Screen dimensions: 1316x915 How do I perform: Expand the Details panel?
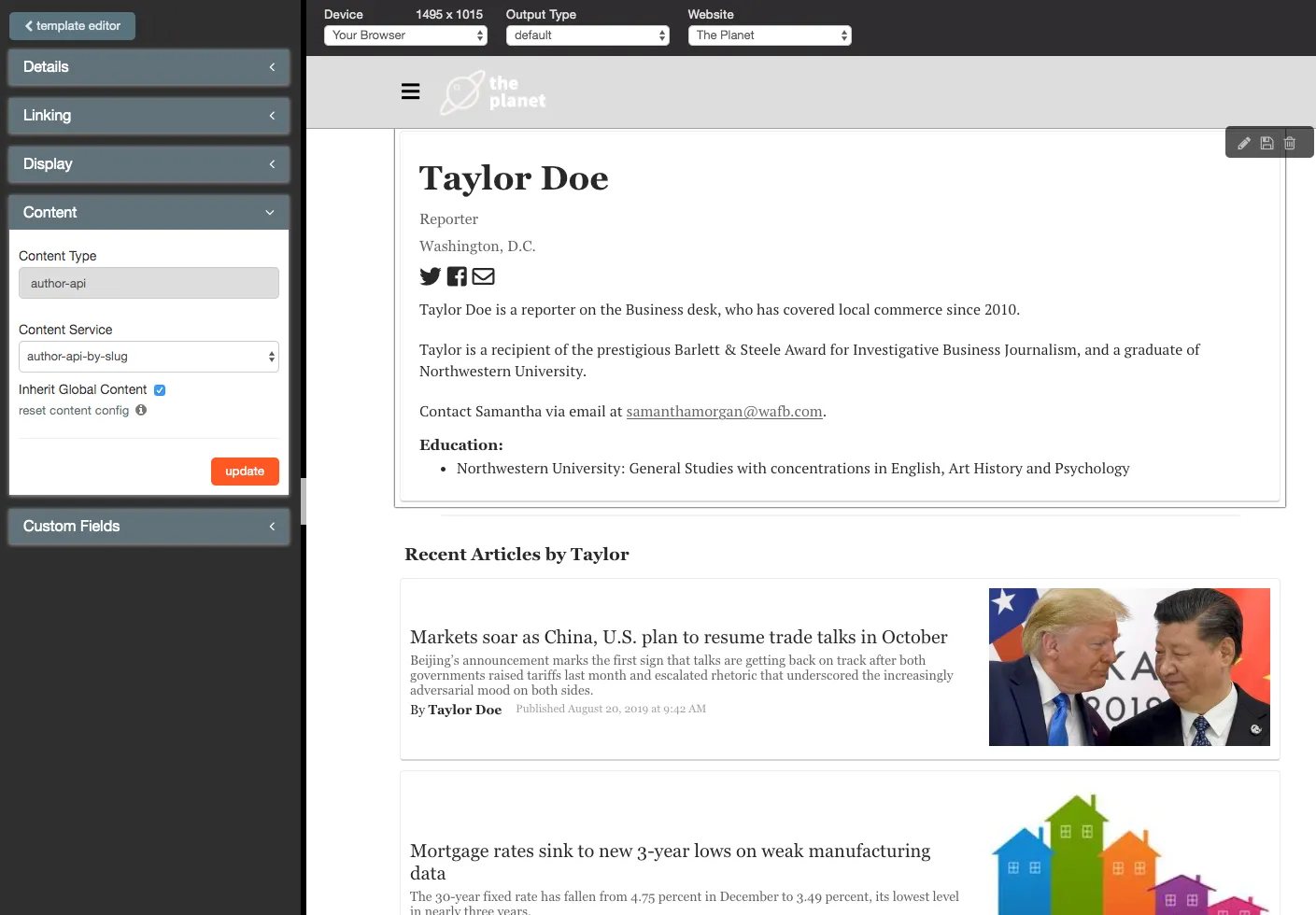click(x=149, y=67)
